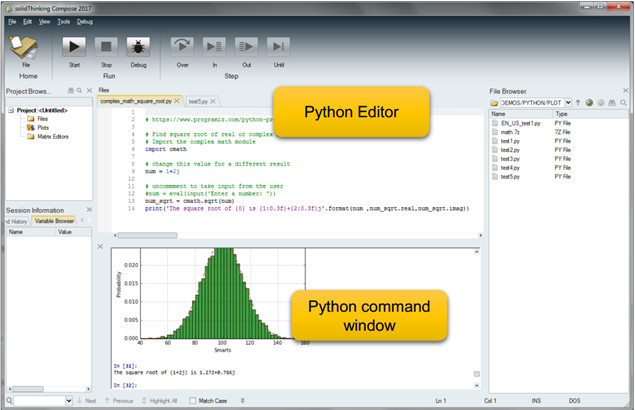The height and width of the screenshot is (410, 635).
Task: Toggle the Match Case checkbox
Action: point(192,400)
